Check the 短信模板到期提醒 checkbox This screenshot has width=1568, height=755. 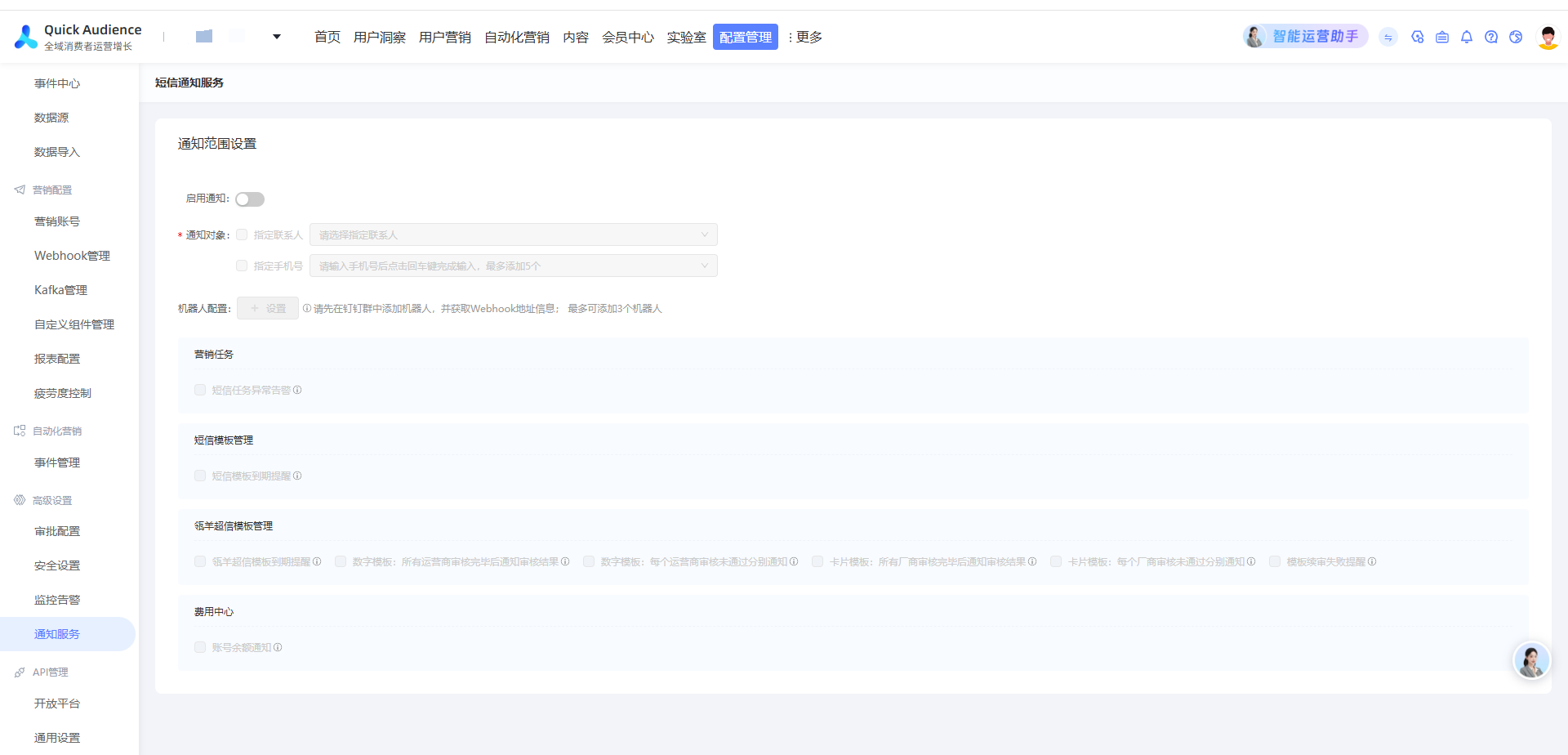pos(200,476)
